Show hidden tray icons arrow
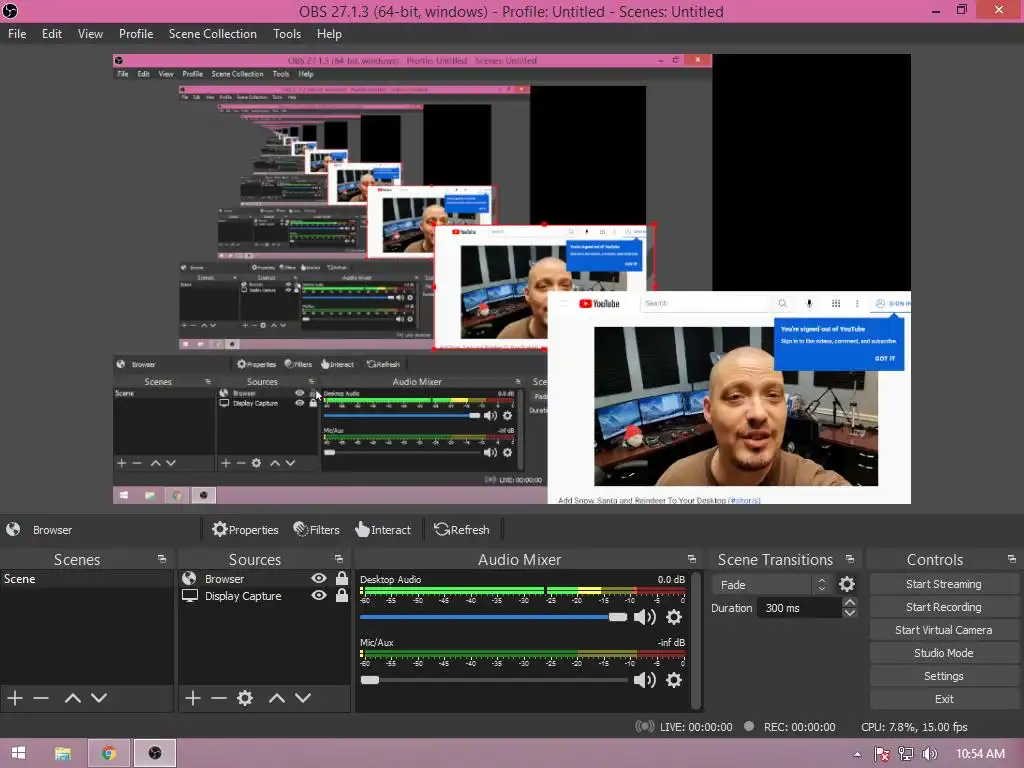Image resolution: width=1024 pixels, height=768 pixels. pos(857,754)
